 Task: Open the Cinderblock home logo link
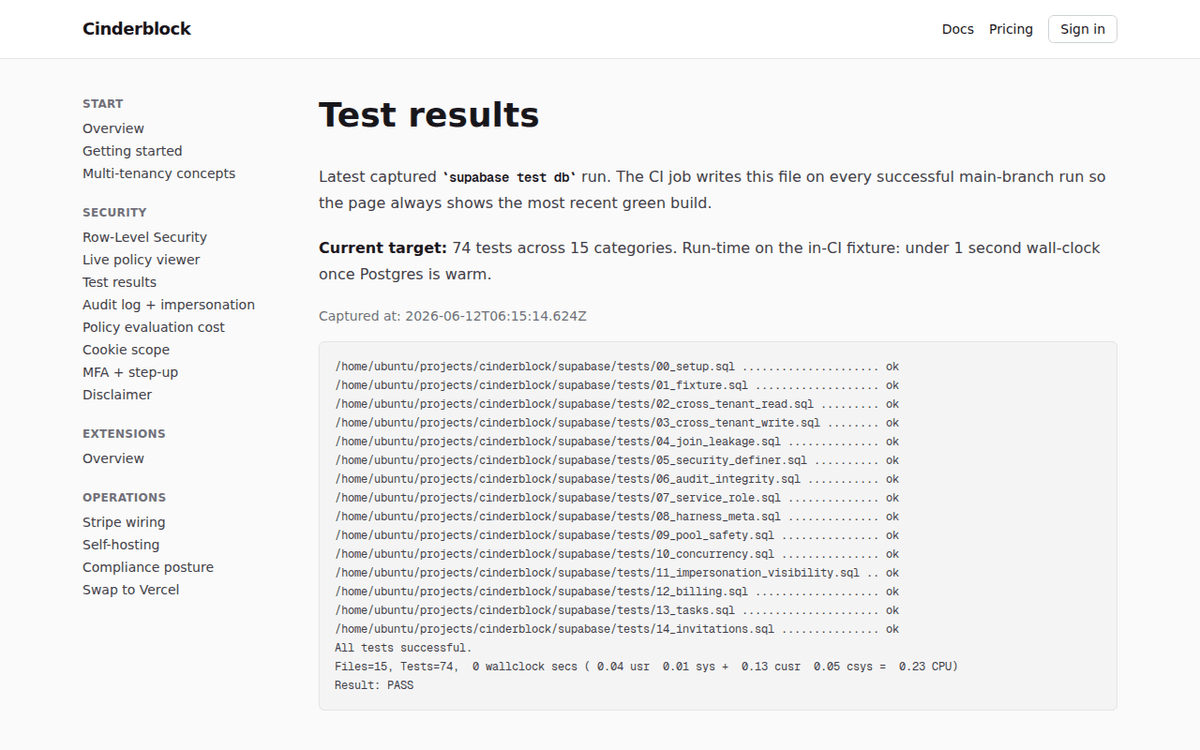click(136, 29)
